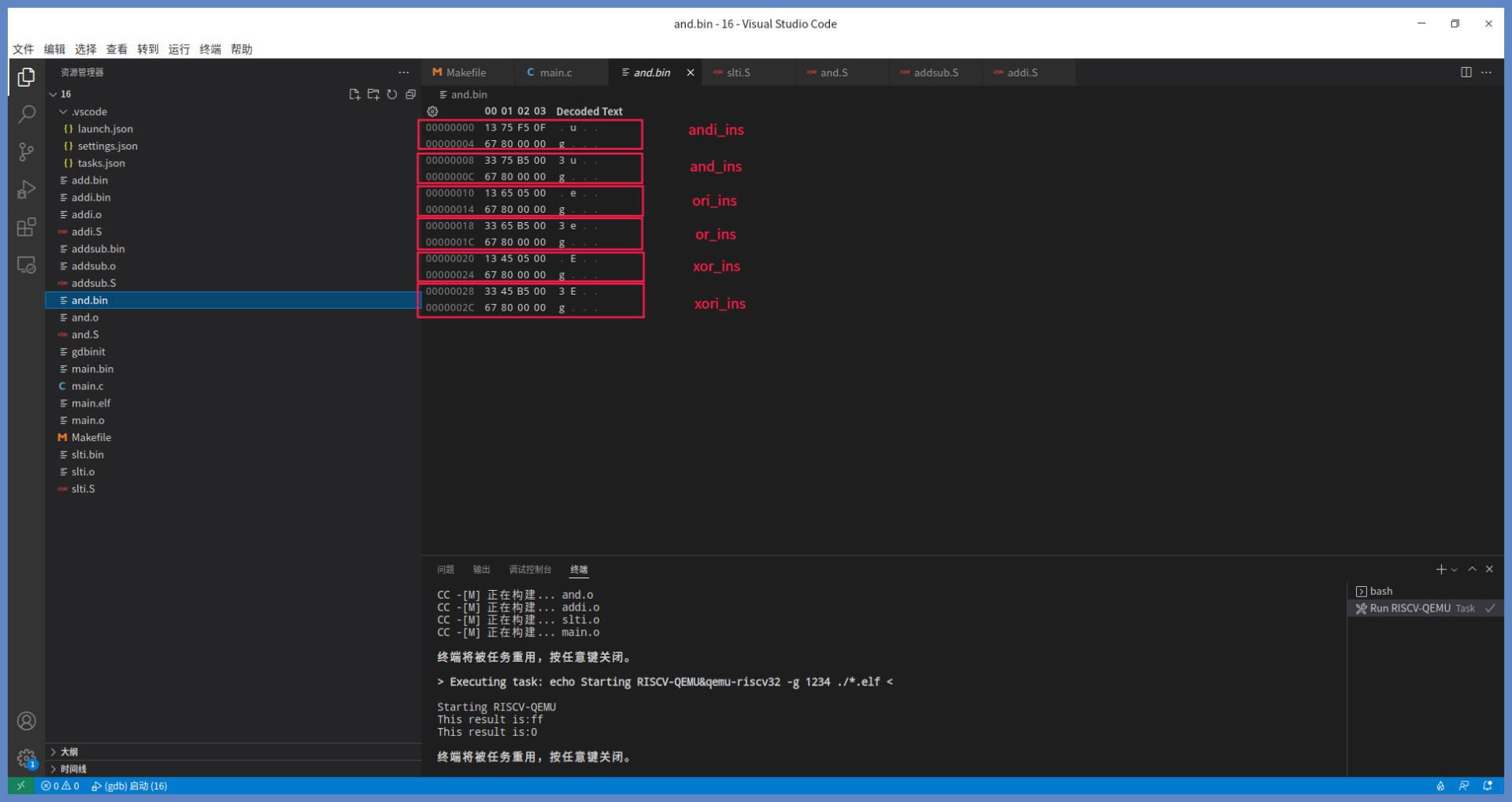Open the Manage gear in activity bar
The image size is (1512, 802).
pos(27,758)
